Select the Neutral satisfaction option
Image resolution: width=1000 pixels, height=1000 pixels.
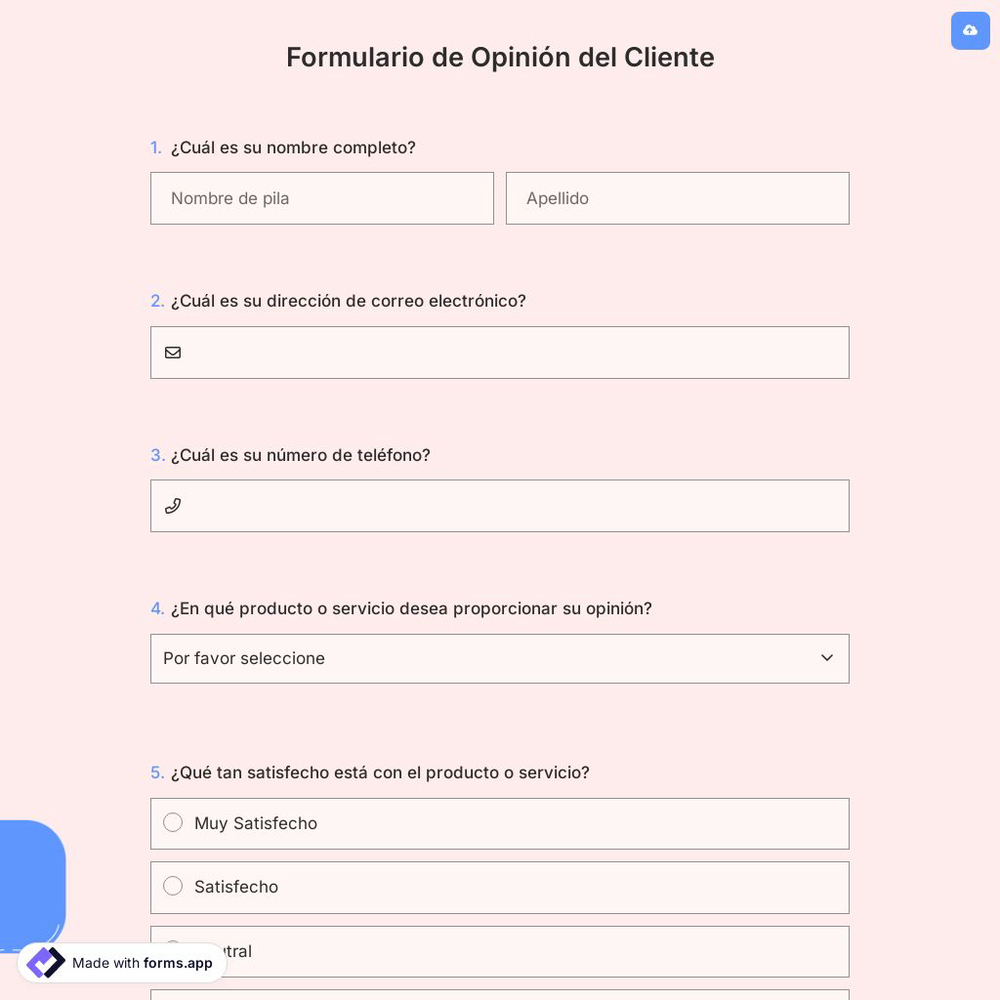(173, 950)
